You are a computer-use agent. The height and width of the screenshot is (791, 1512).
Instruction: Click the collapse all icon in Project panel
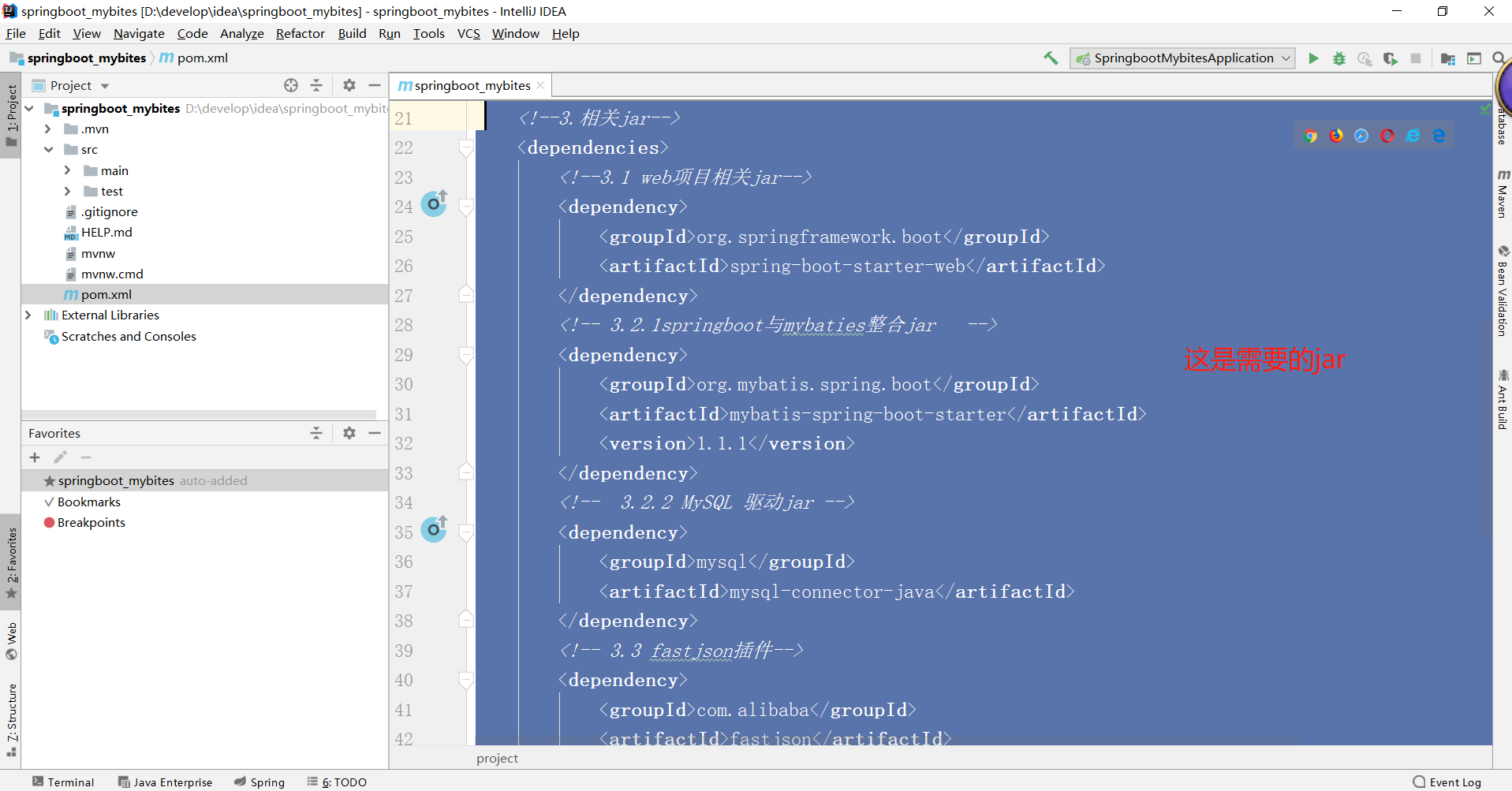[x=316, y=85]
